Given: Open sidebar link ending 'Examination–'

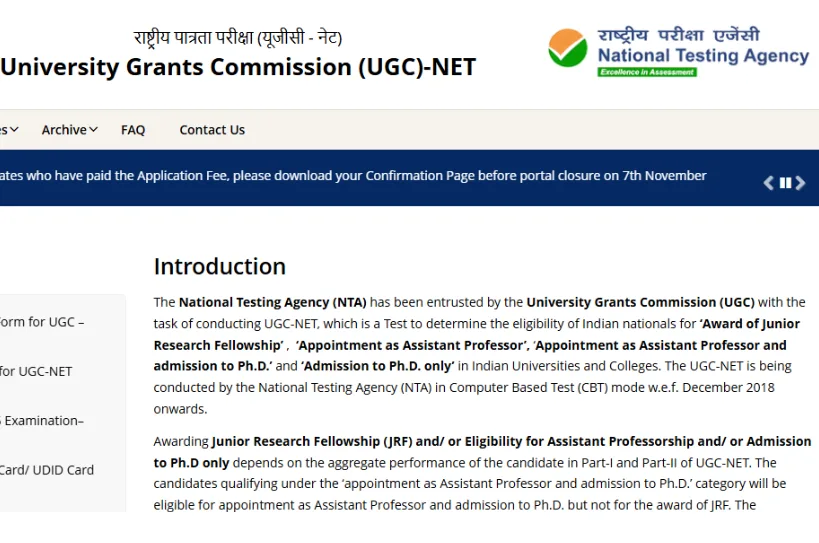Looking at the screenshot, I should point(42,420).
